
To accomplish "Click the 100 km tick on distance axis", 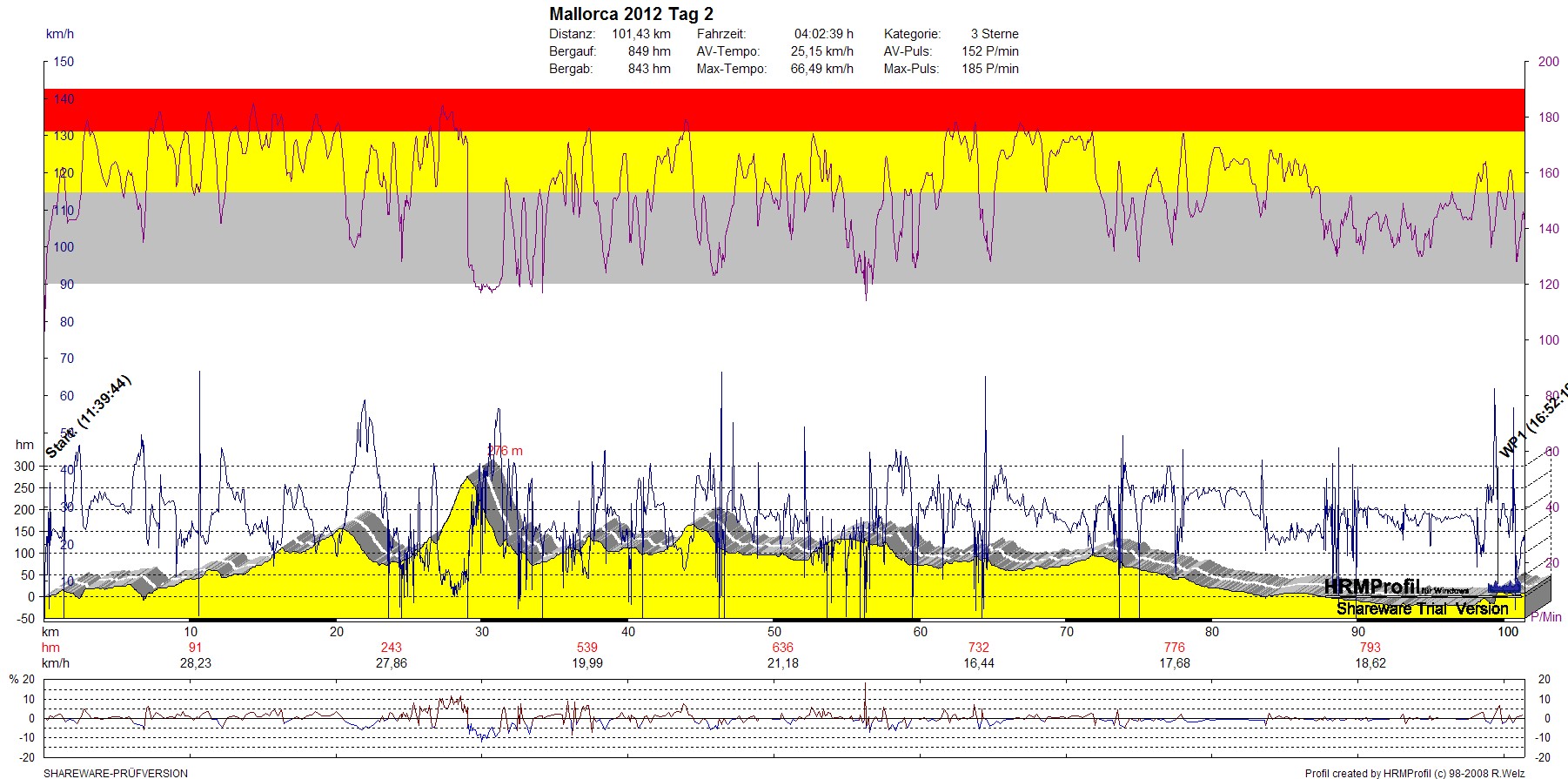I will click(x=1508, y=632).
